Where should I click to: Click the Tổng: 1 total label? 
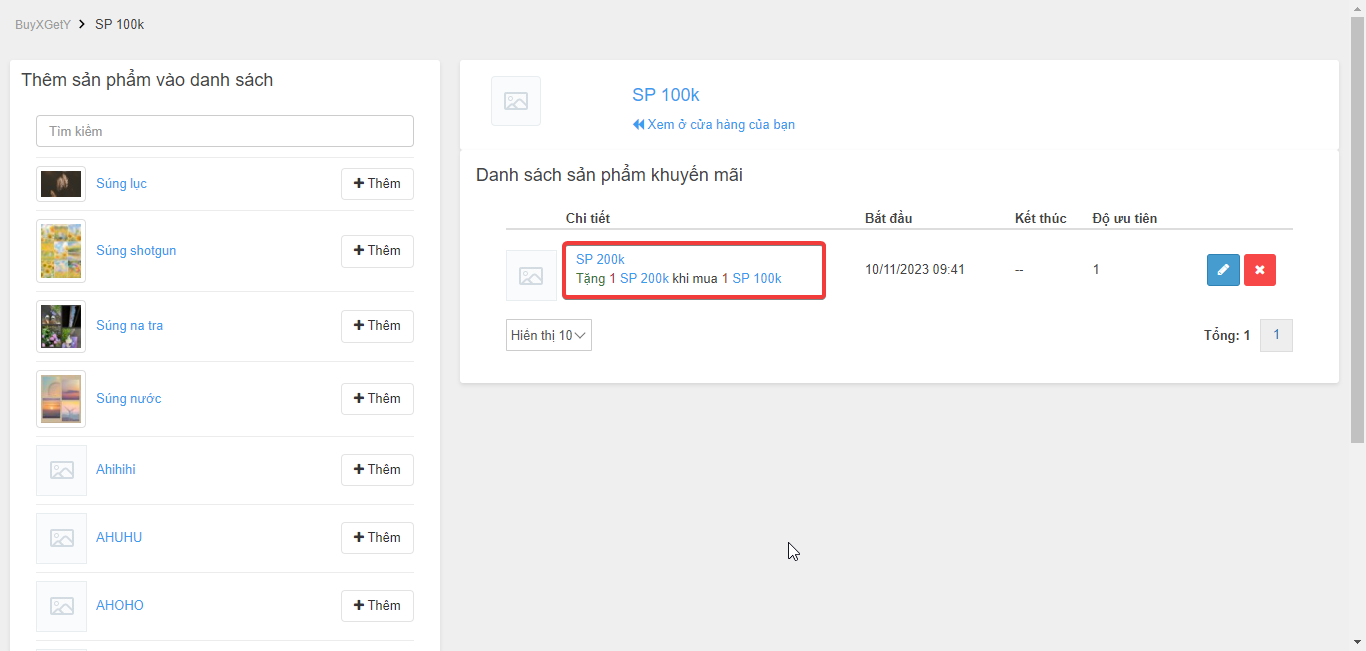click(1227, 336)
